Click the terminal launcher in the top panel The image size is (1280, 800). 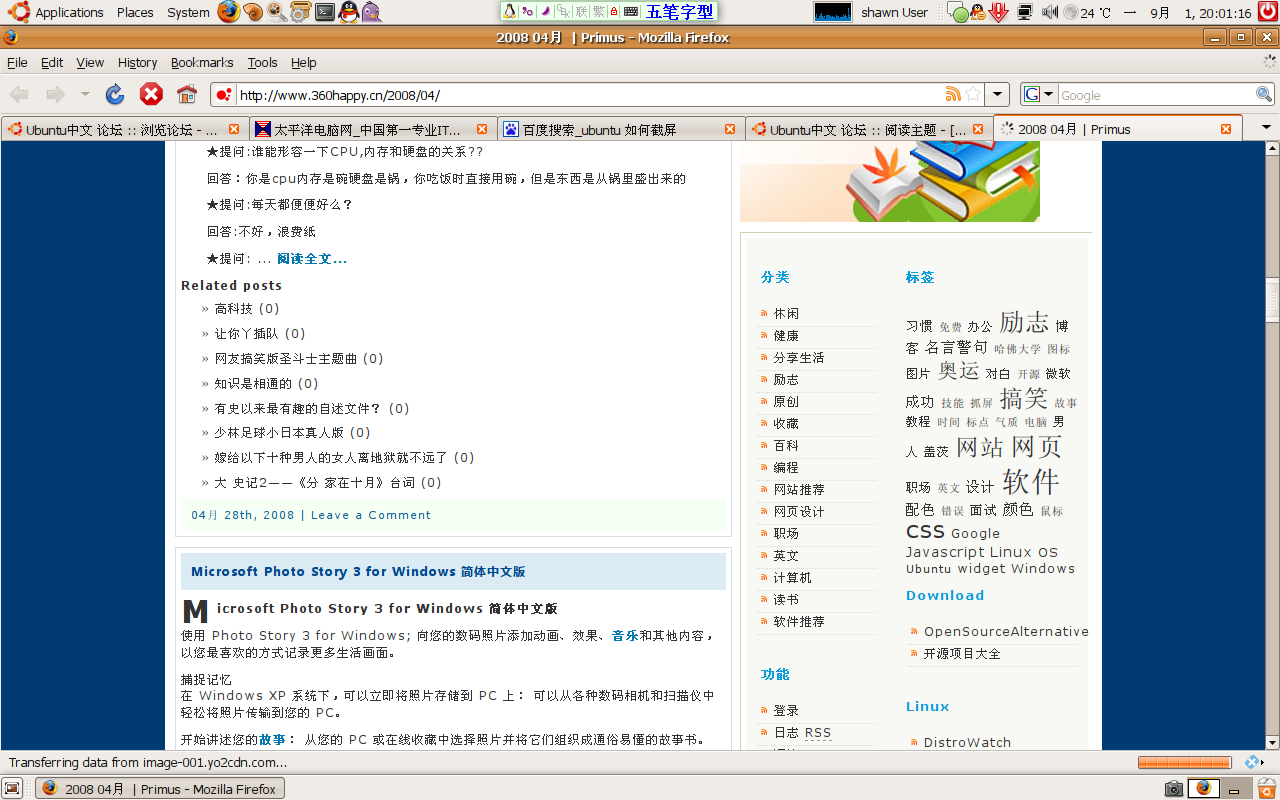(x=324, y=12)
